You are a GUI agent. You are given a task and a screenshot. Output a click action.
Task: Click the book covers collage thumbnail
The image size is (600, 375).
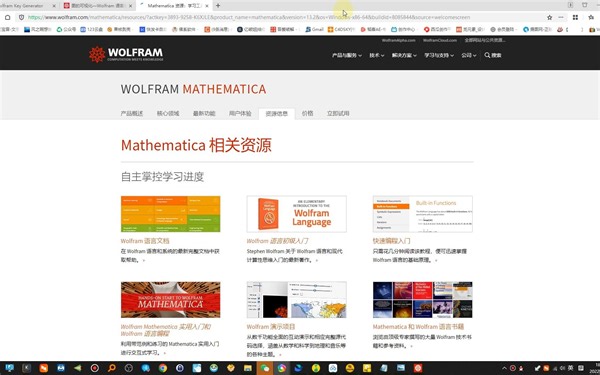[x=423, y=300]
